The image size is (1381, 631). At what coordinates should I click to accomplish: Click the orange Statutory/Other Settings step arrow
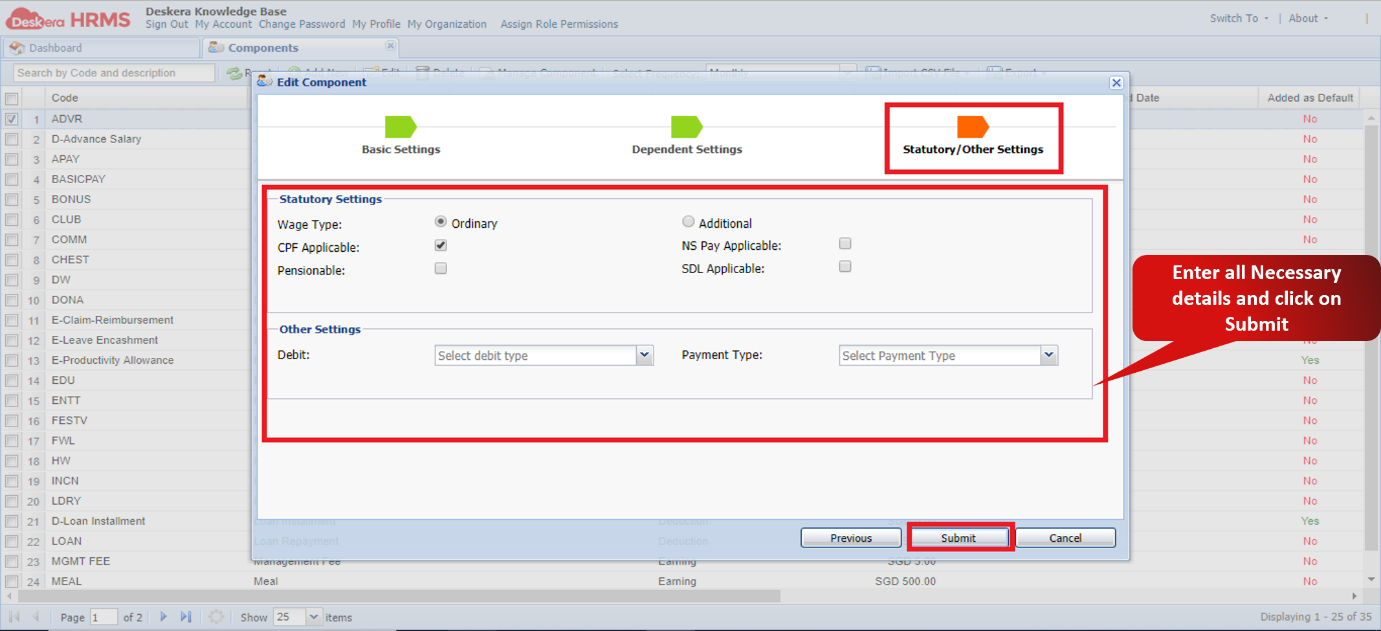972,127
